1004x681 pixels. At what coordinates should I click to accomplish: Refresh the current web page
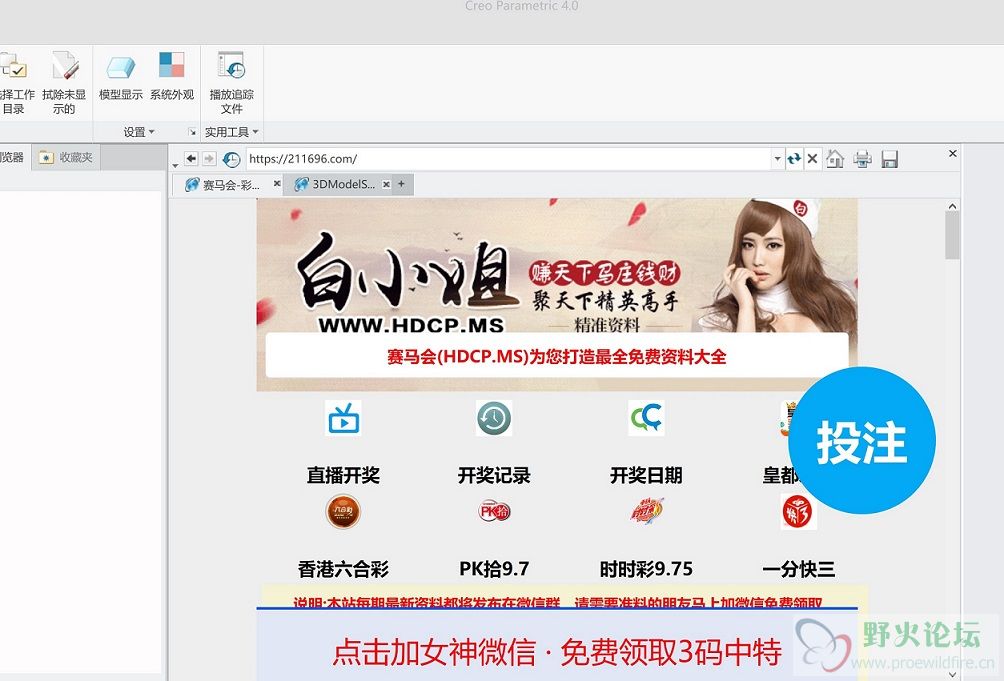coord(794,159)
